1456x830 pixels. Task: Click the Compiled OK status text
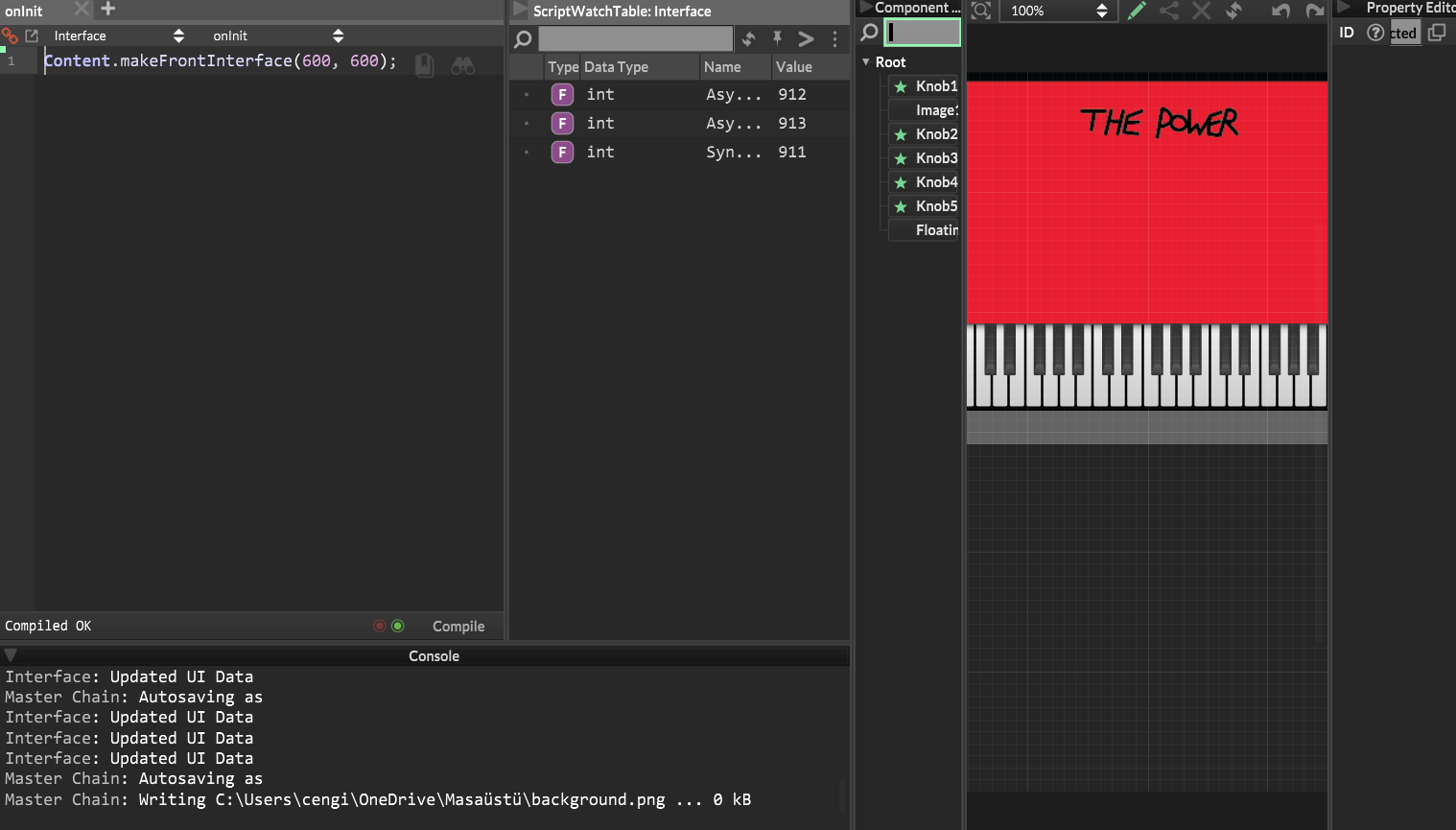(48, 626)
